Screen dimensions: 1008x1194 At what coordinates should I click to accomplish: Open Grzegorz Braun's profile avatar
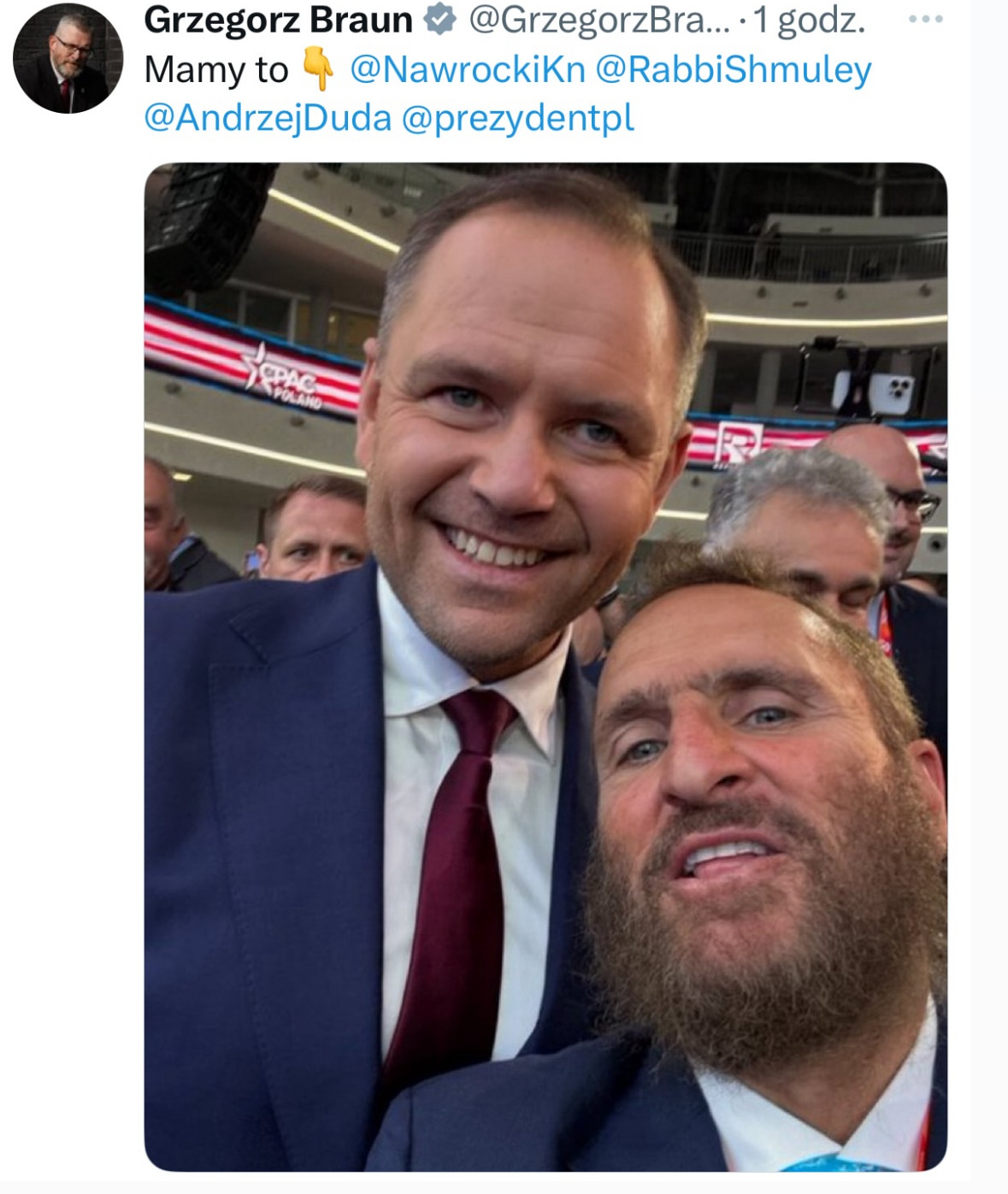[68, 59]
